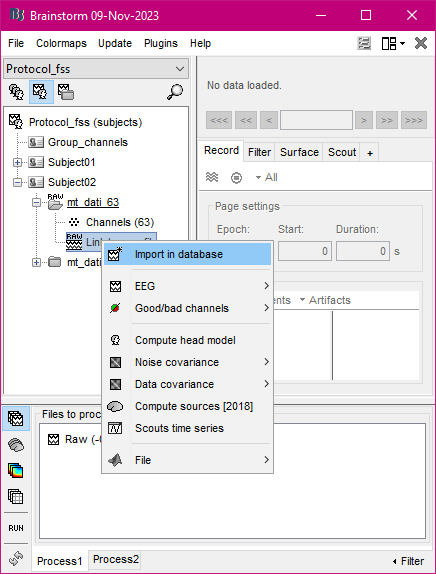Click the >>> next epoch button
This screenshot has height=574, width=436.
point(414,120)
